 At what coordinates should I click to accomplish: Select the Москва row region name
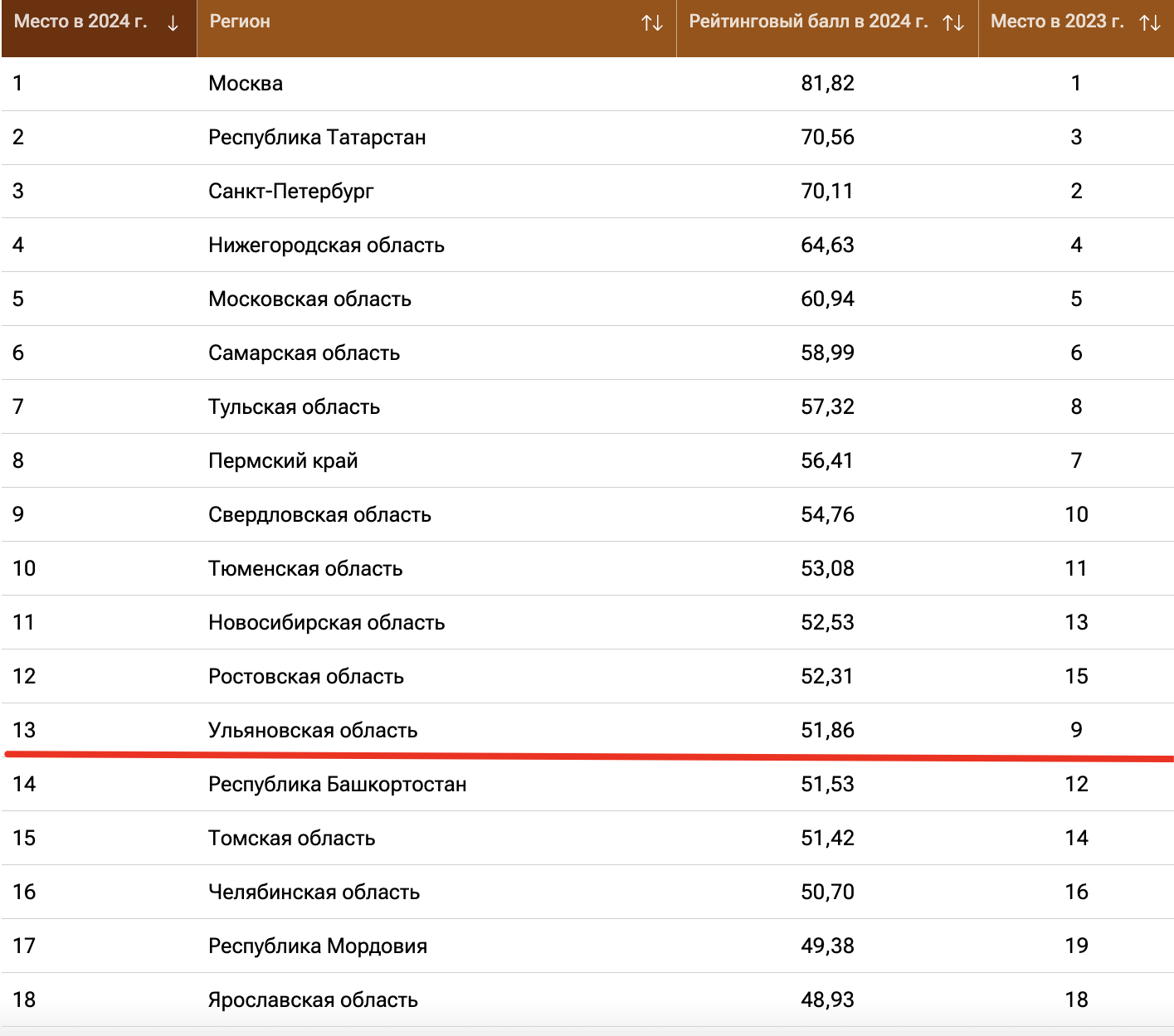[246, 84]
